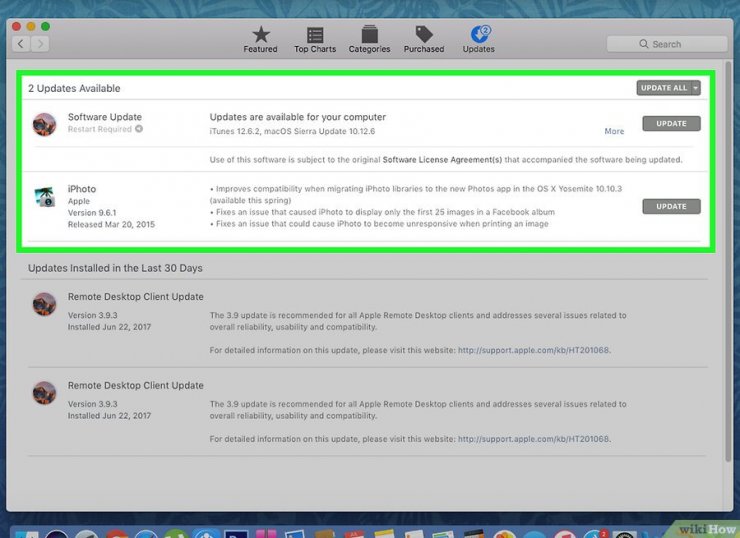The width and height of the screenshot is (740, 538).
Task: Open the Featured section star icon
Action: coord(260,36)
